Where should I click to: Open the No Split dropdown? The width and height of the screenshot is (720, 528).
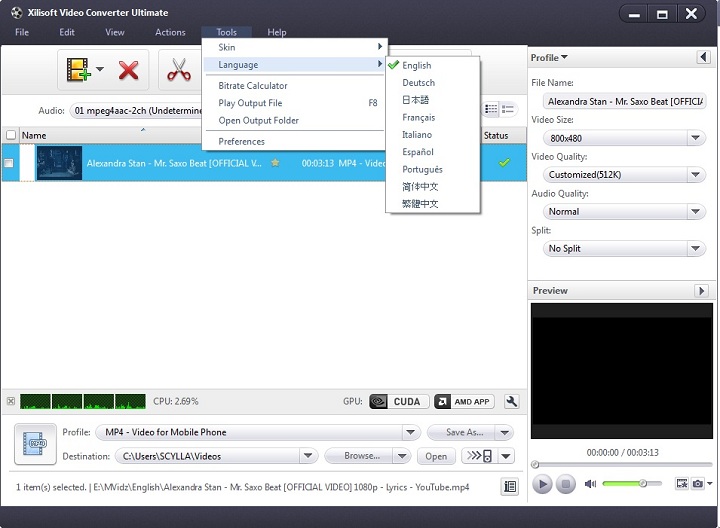(624, 248)
